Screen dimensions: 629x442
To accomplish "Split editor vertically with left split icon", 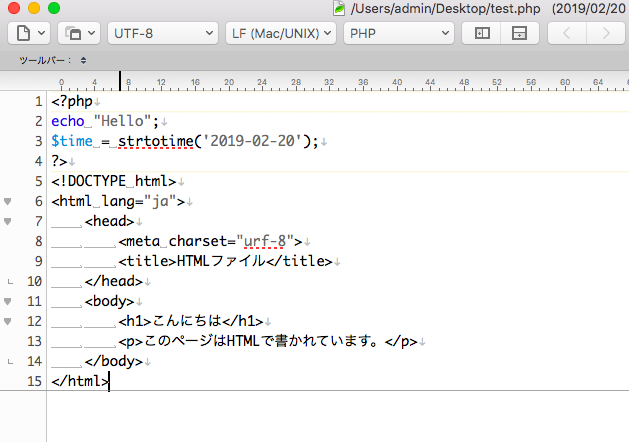I will tap(482, 33).
